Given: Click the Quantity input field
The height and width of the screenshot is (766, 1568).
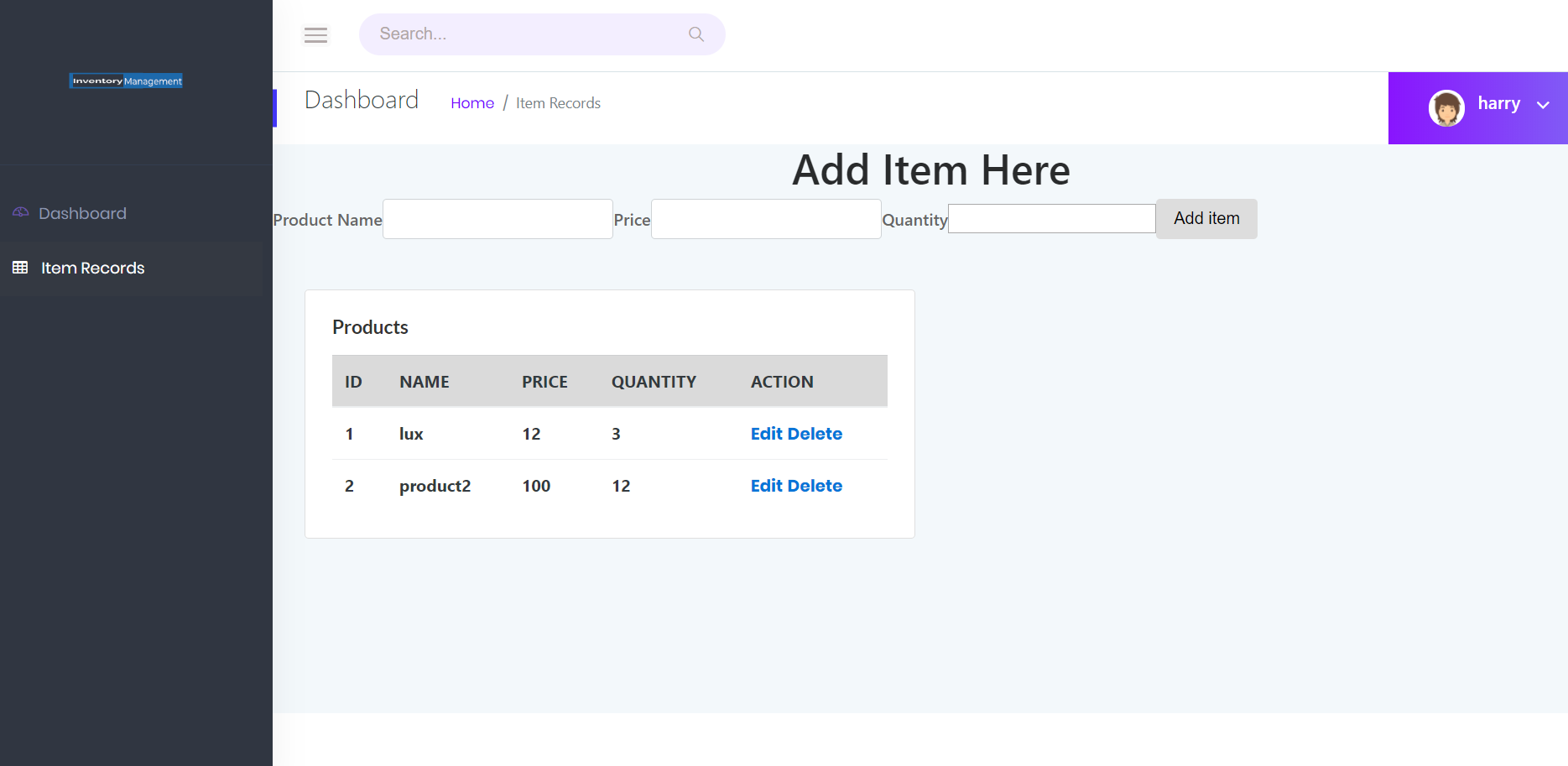Looking at the screenshot, I should (x=1051, y=219).
